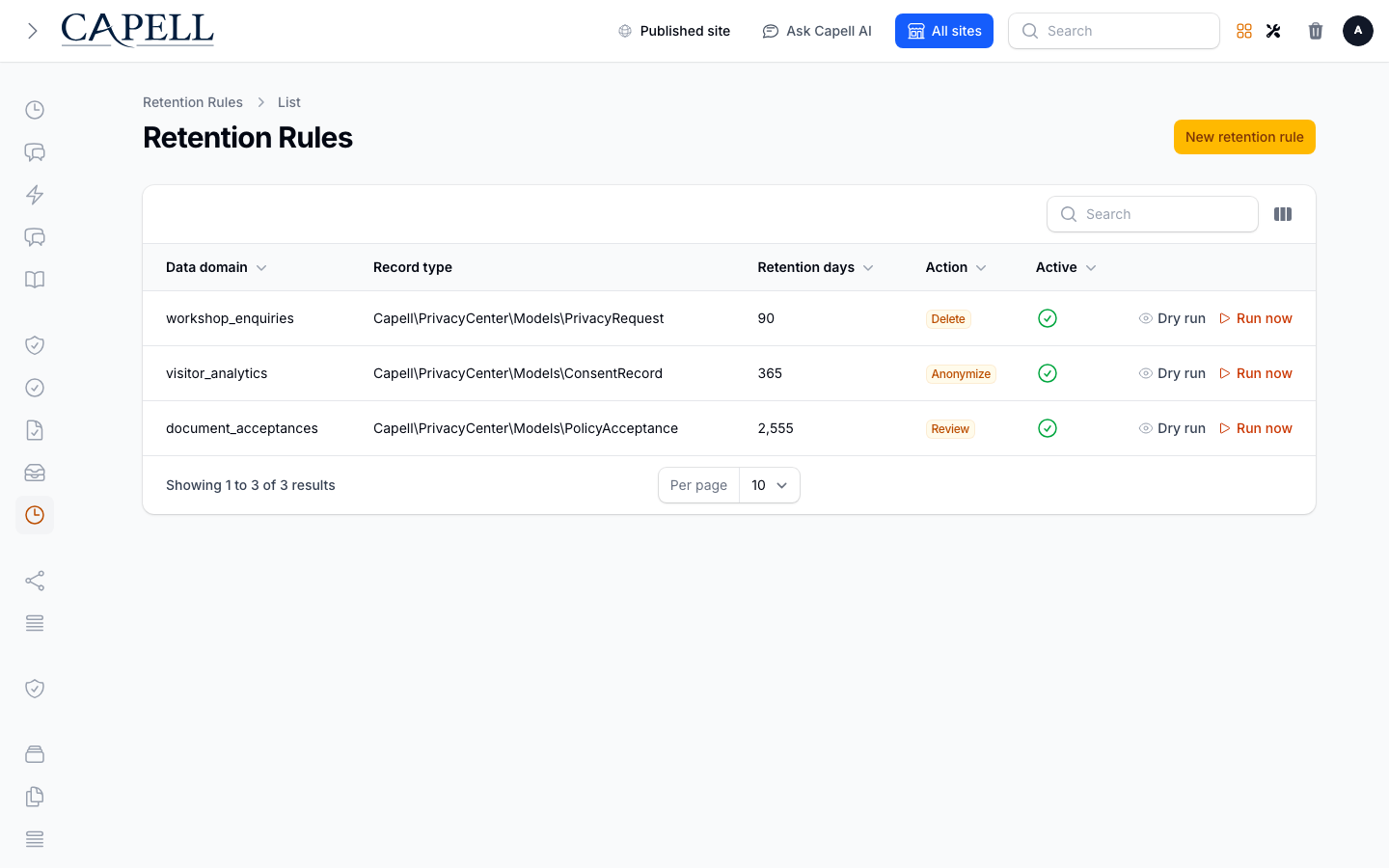1389x868 pixels.
Task: Open the open-book sidebar icon
Action: tap(35, 280)
